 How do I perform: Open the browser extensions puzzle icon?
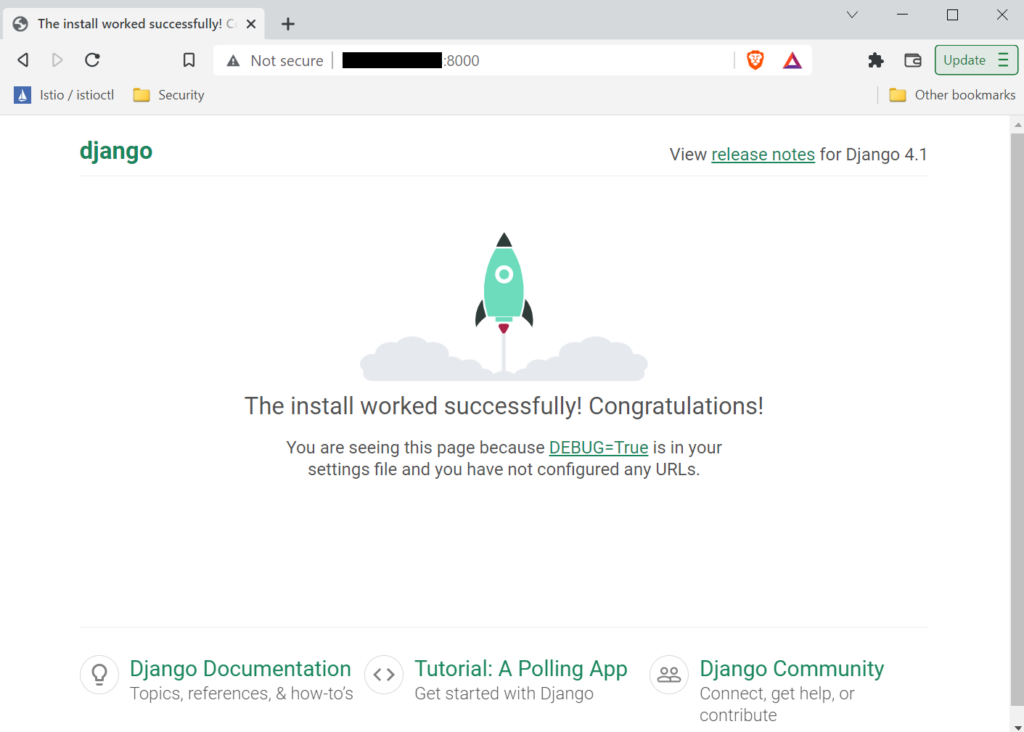pos(876,60)
